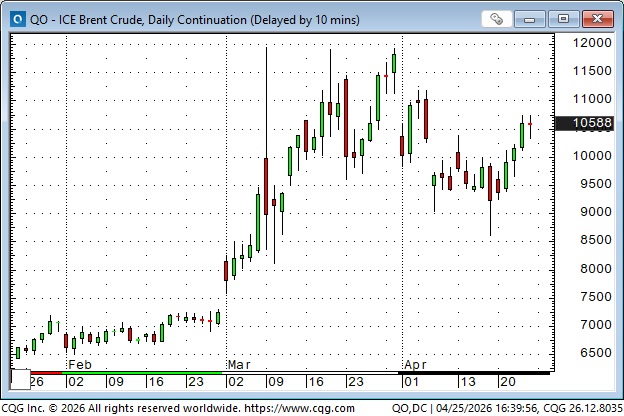The image size is (624, 416).
Task: Close the Brent Crude chart window
Action: [597, 18]
